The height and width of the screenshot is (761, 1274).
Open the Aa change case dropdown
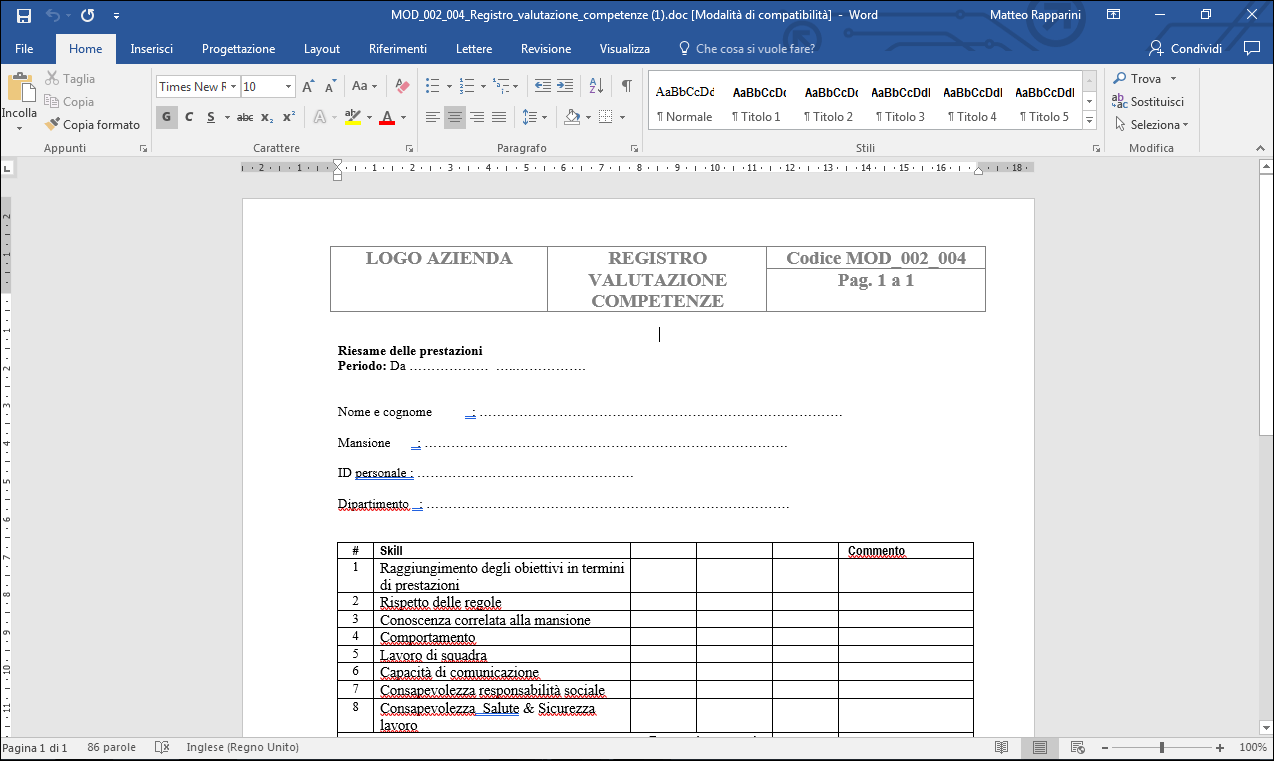365,87
